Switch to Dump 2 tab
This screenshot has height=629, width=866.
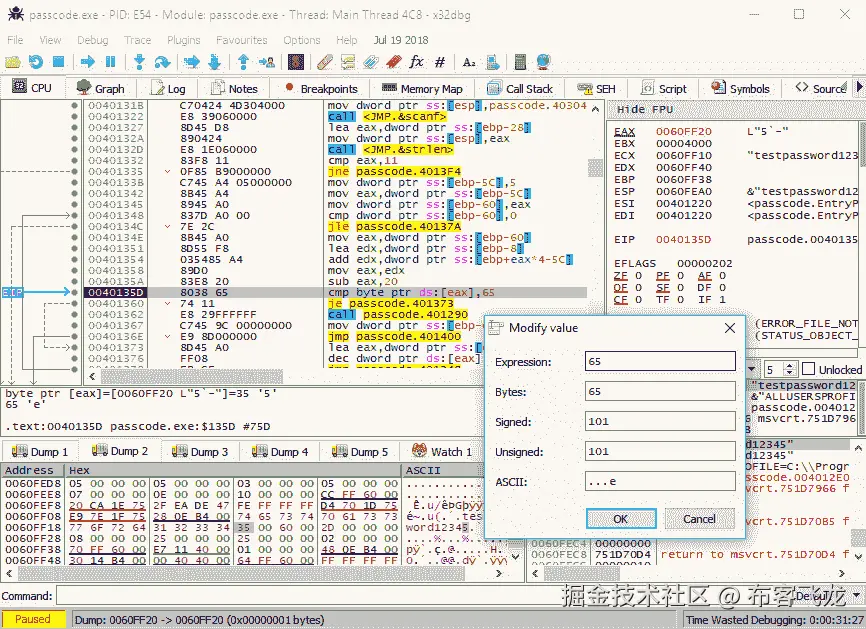pos(120,451)
